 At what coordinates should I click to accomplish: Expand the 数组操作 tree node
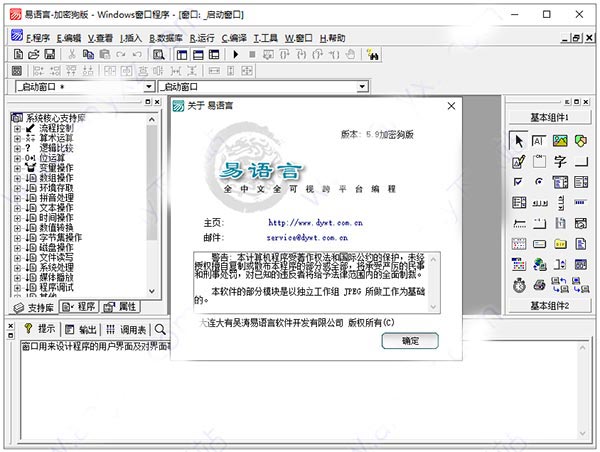17,178
